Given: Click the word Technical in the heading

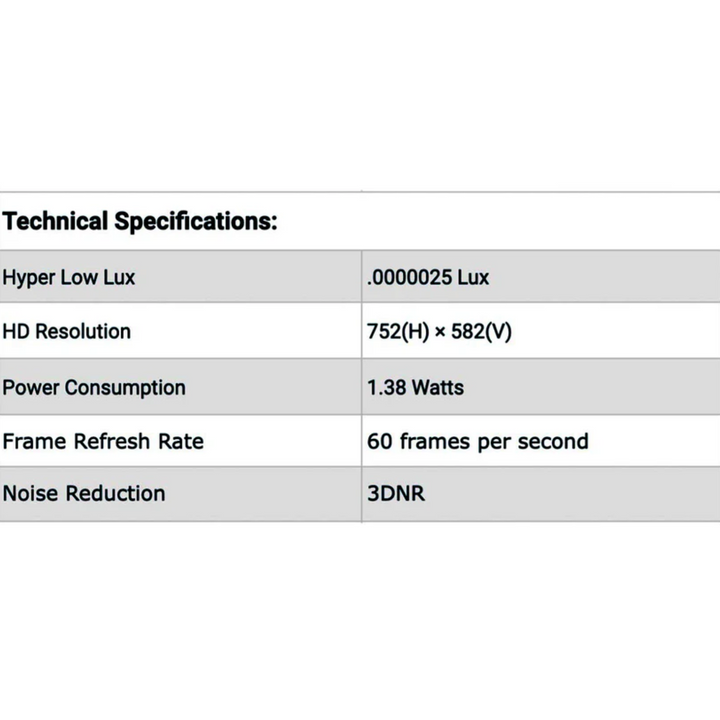Looking at the screenshot, I should [x=55, y=222].
